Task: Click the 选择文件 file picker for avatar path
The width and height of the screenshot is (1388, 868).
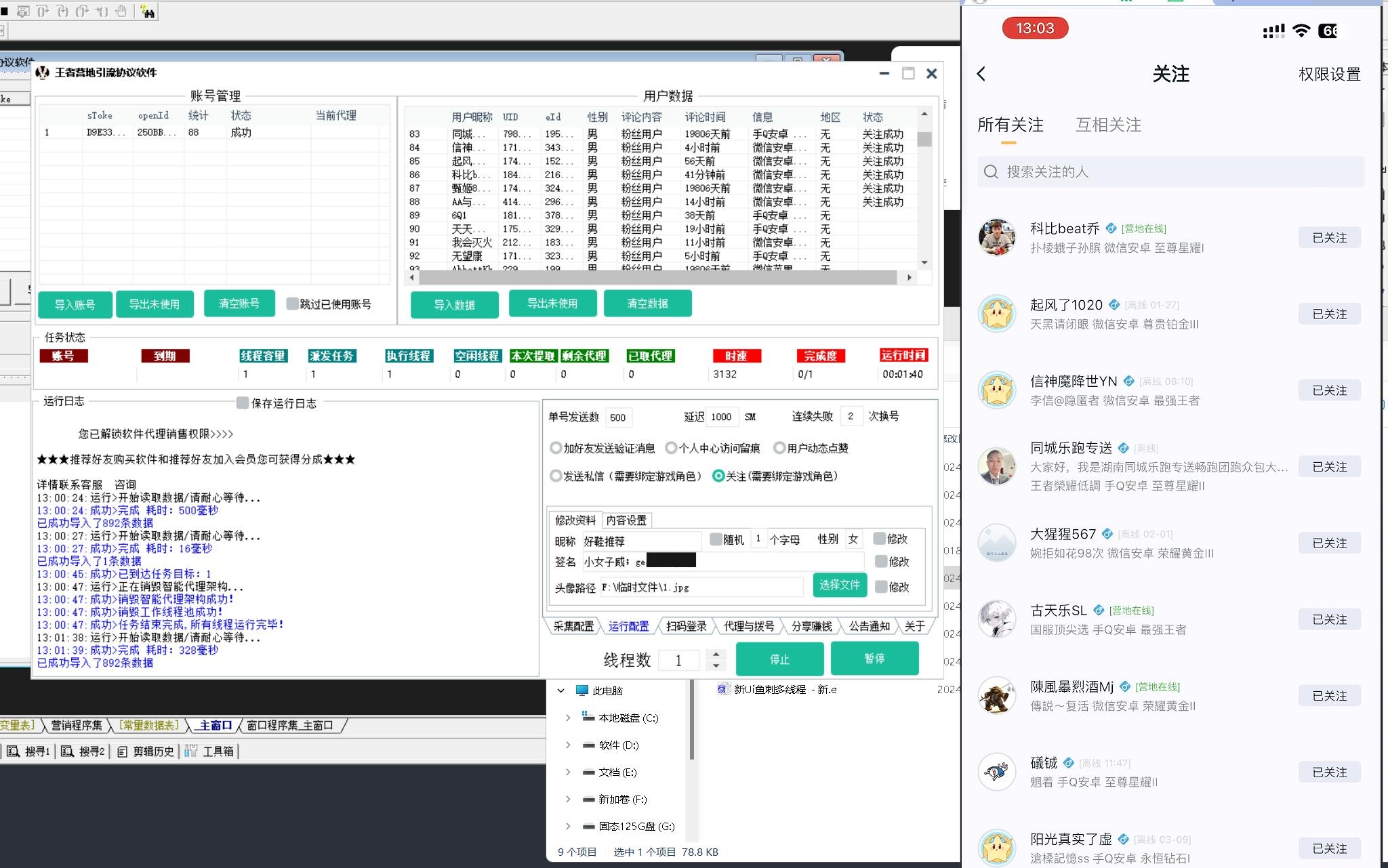Action: (x=840, y=585)
